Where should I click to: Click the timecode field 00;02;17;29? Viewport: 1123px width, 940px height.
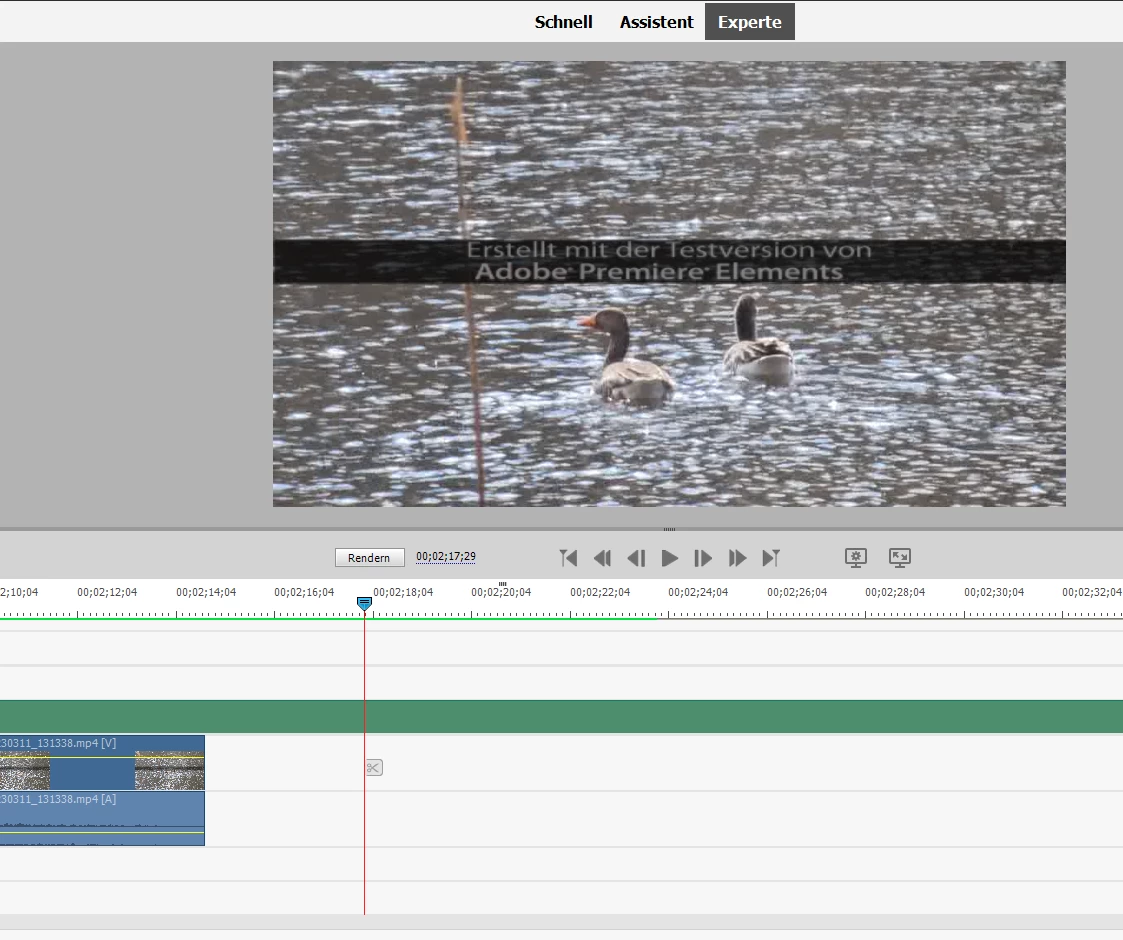[445, 557]
